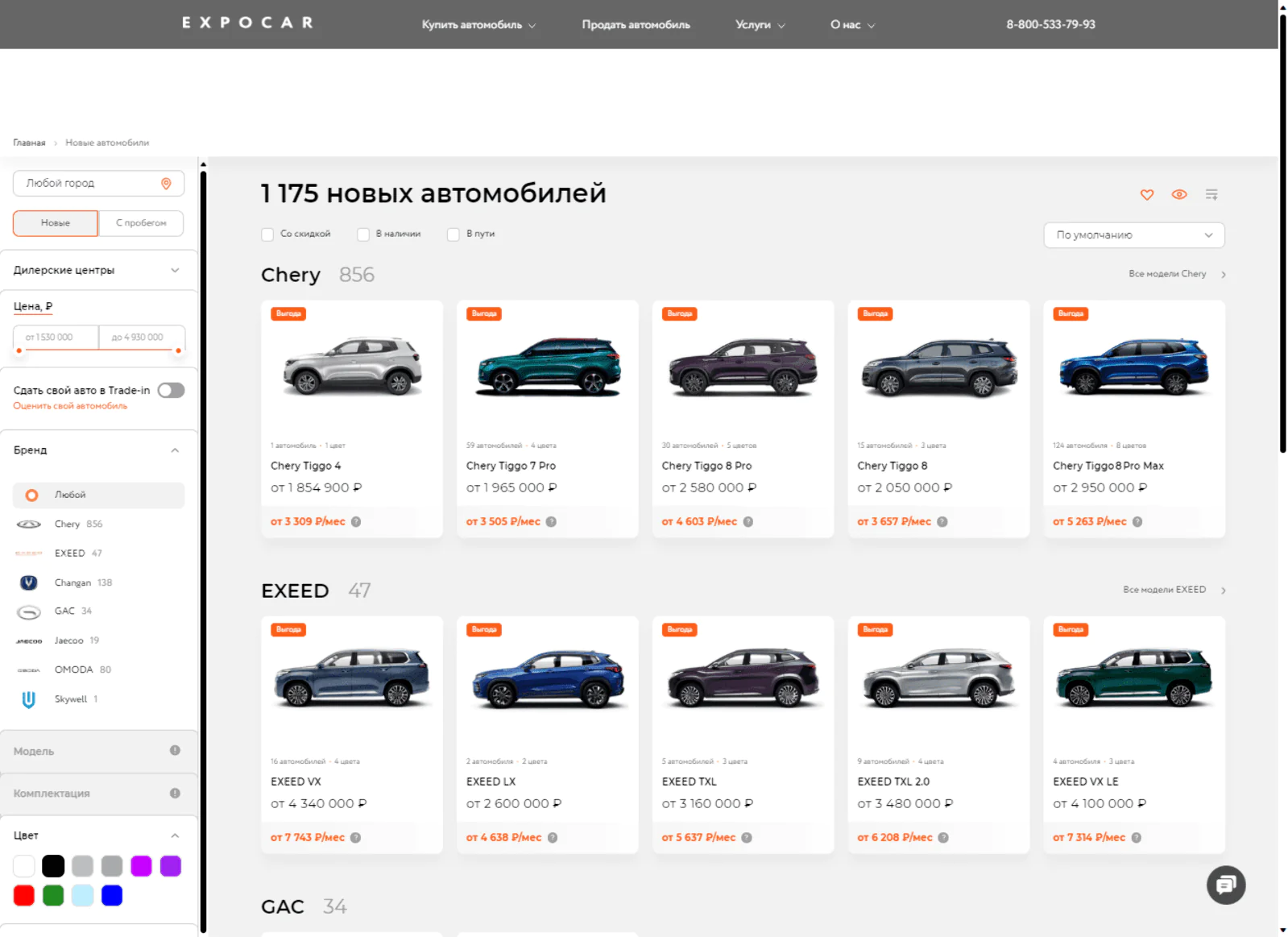The image size is (1288, 937).
Task: Call the phone number 8-800-533-79-93
Action: click(x=1050, y=25)
